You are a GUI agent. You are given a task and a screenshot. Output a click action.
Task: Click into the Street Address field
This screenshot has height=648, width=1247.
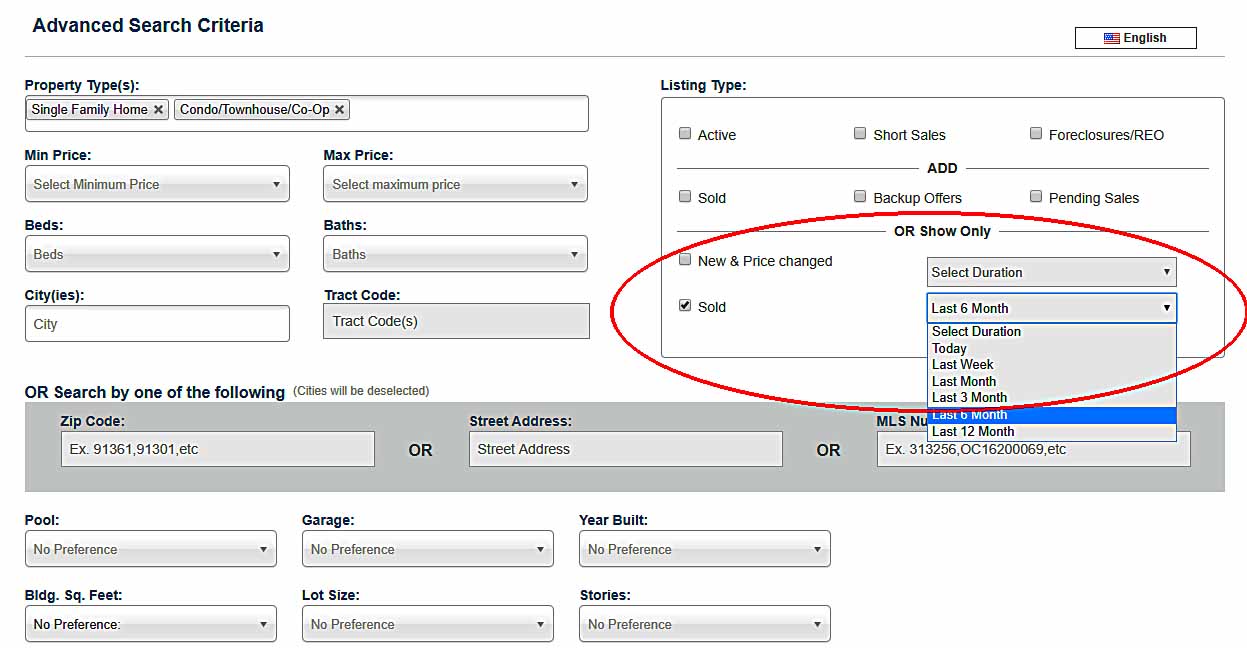625,449
